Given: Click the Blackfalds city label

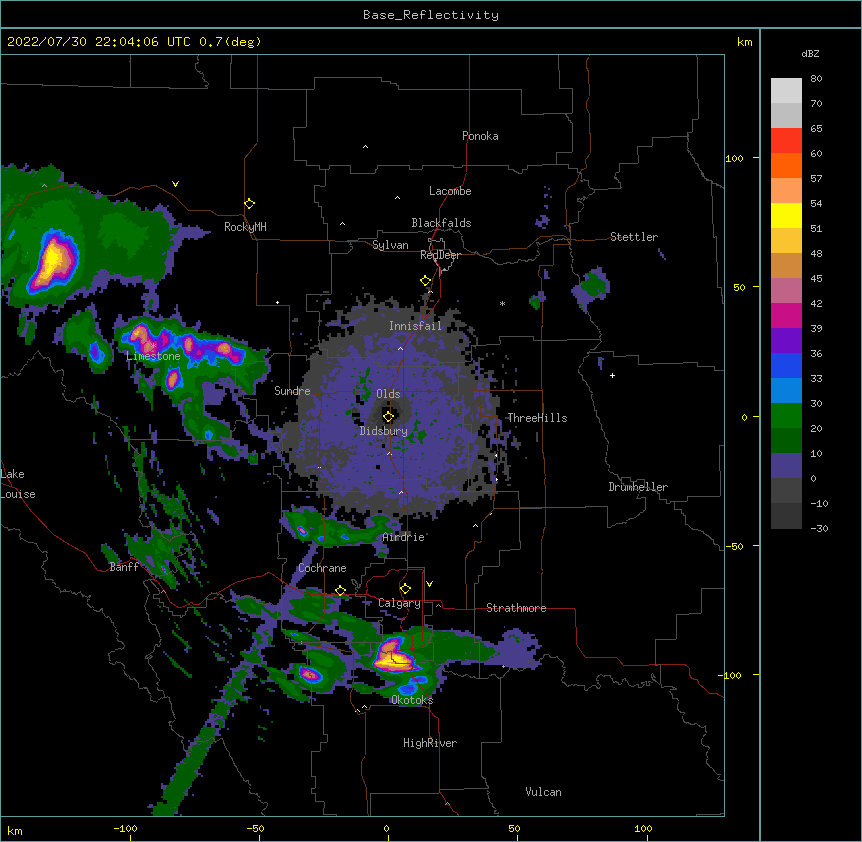Looking at the screenshot, I should point(441,223).
